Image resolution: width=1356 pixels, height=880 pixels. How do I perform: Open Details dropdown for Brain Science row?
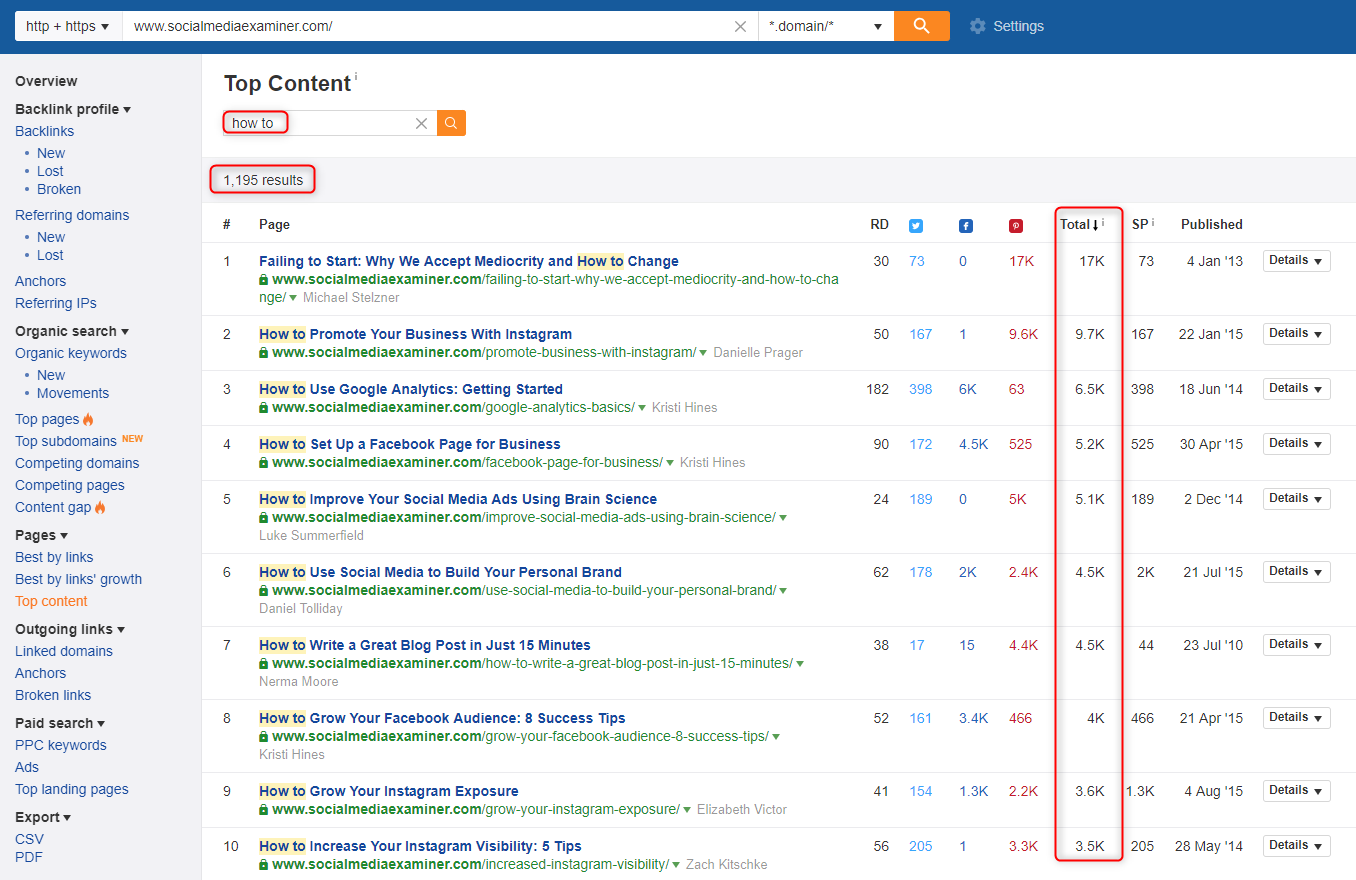1296,499
